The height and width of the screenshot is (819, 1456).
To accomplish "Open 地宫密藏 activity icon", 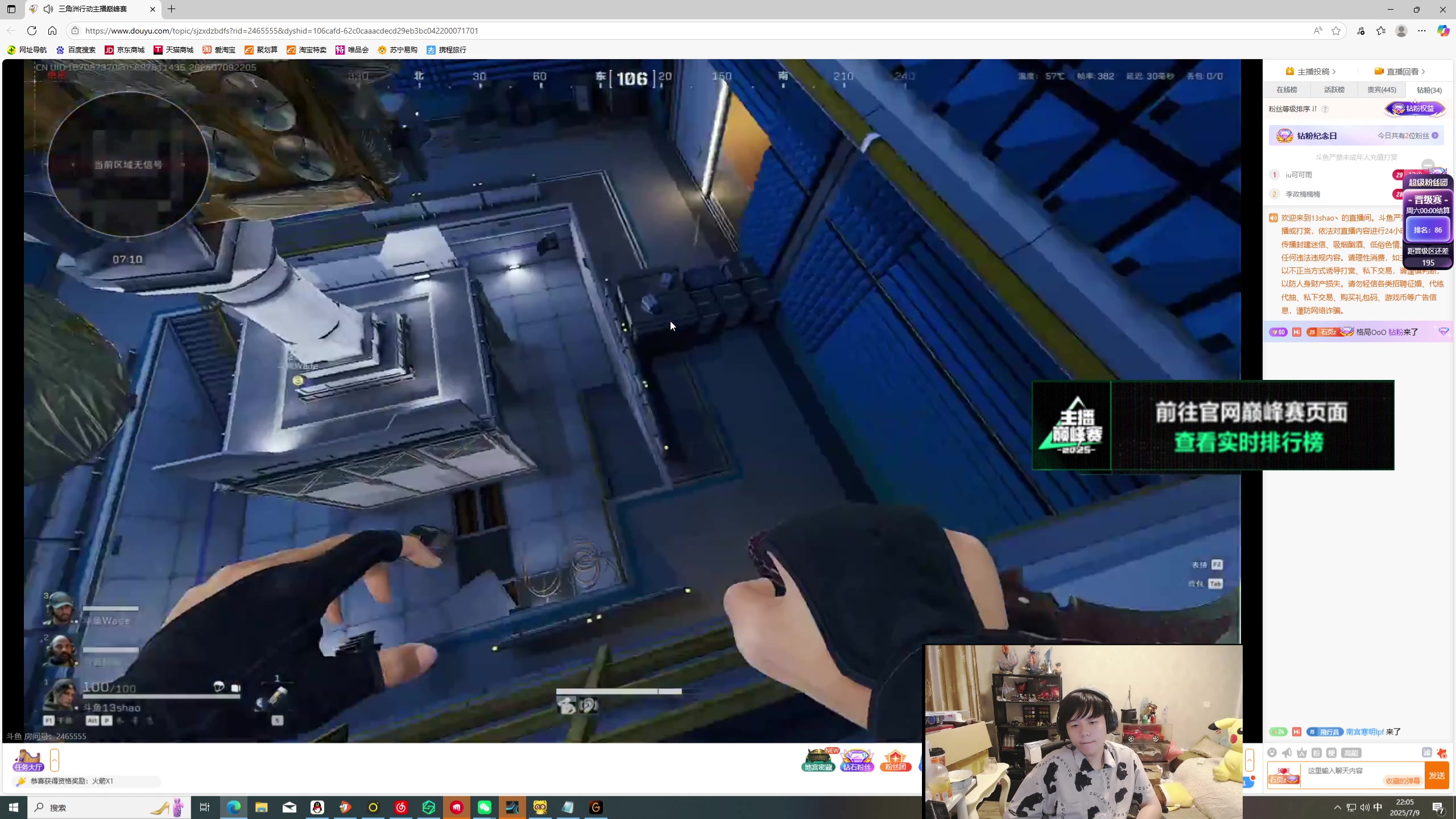I will pos(818,760).
